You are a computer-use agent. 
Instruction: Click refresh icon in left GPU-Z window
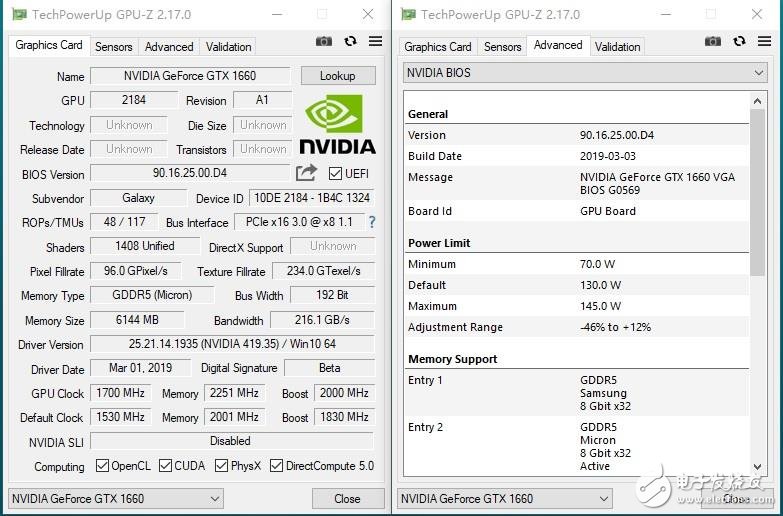[351, 41]
